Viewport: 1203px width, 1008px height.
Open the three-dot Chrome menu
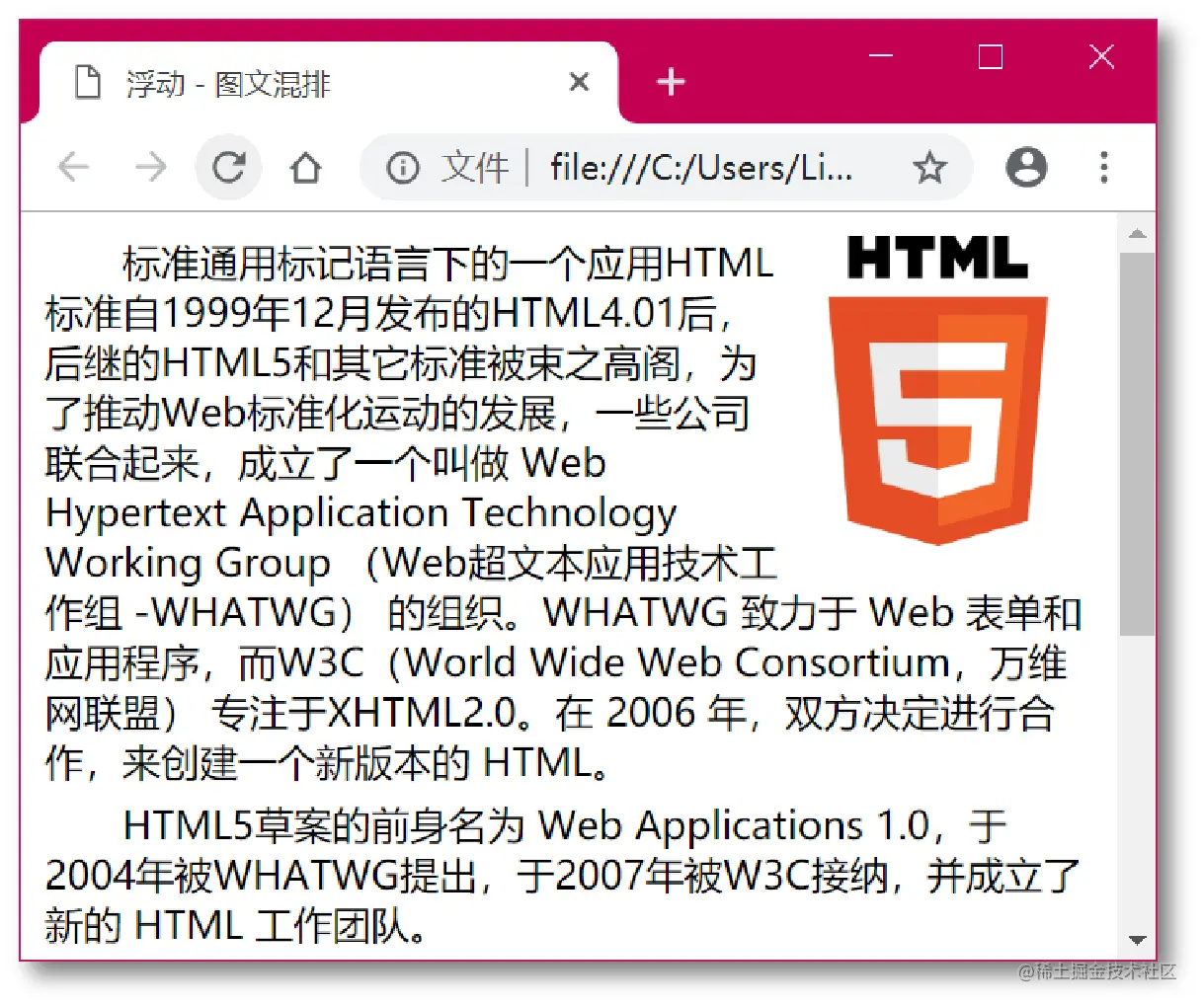[1103, 168]
